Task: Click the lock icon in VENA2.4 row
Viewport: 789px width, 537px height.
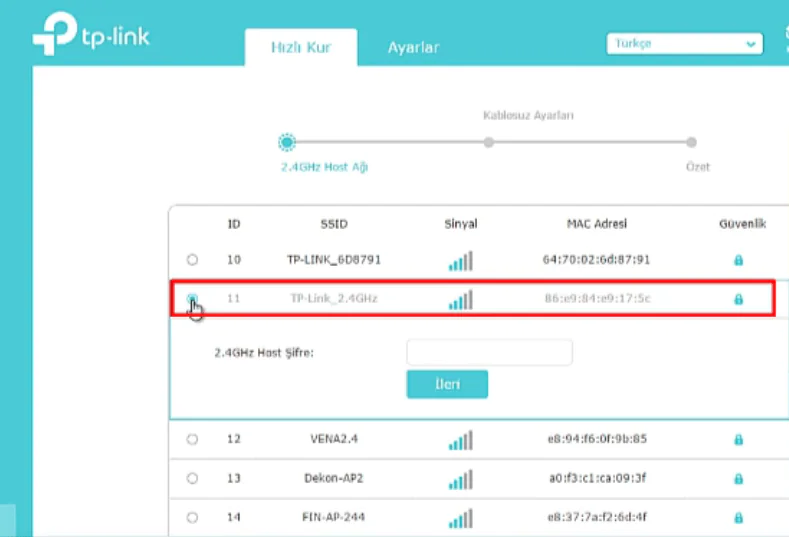Action: [x=738, y=440]
